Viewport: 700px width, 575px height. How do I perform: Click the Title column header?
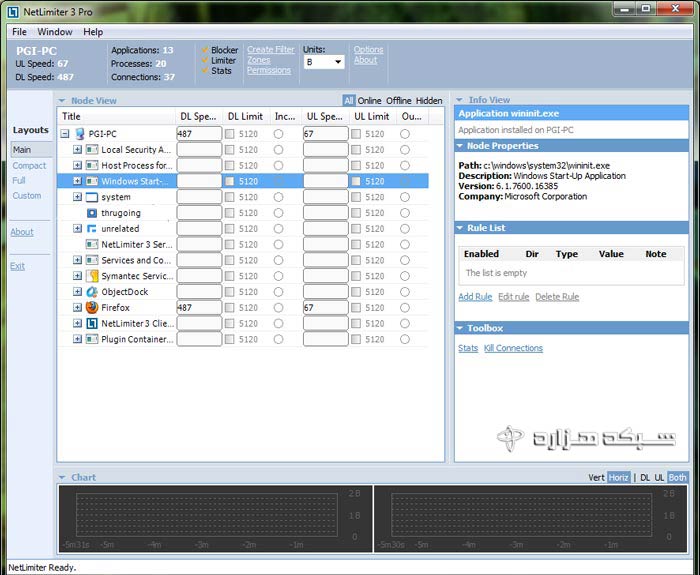click(x=117, y=117)
